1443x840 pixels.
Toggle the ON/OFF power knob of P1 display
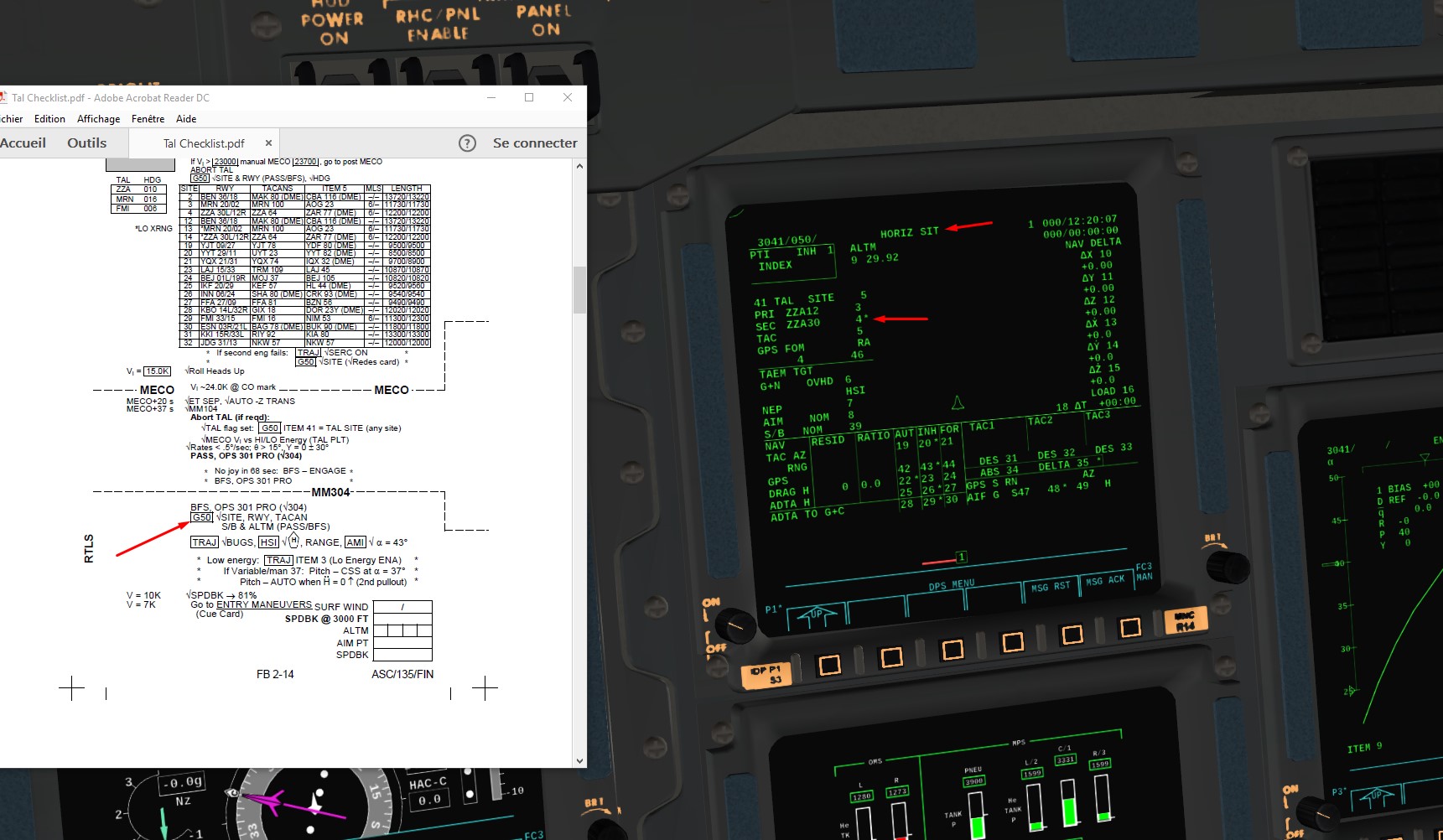point(736,625)
